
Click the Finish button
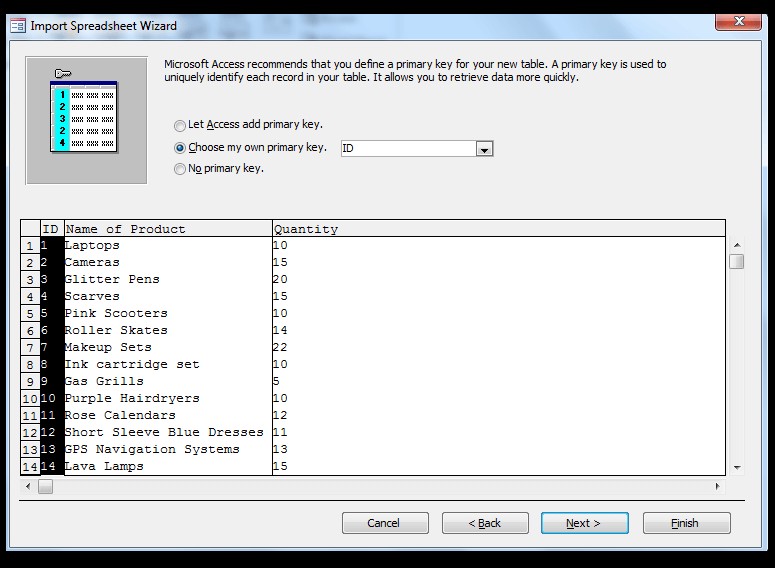coord(687,523)
